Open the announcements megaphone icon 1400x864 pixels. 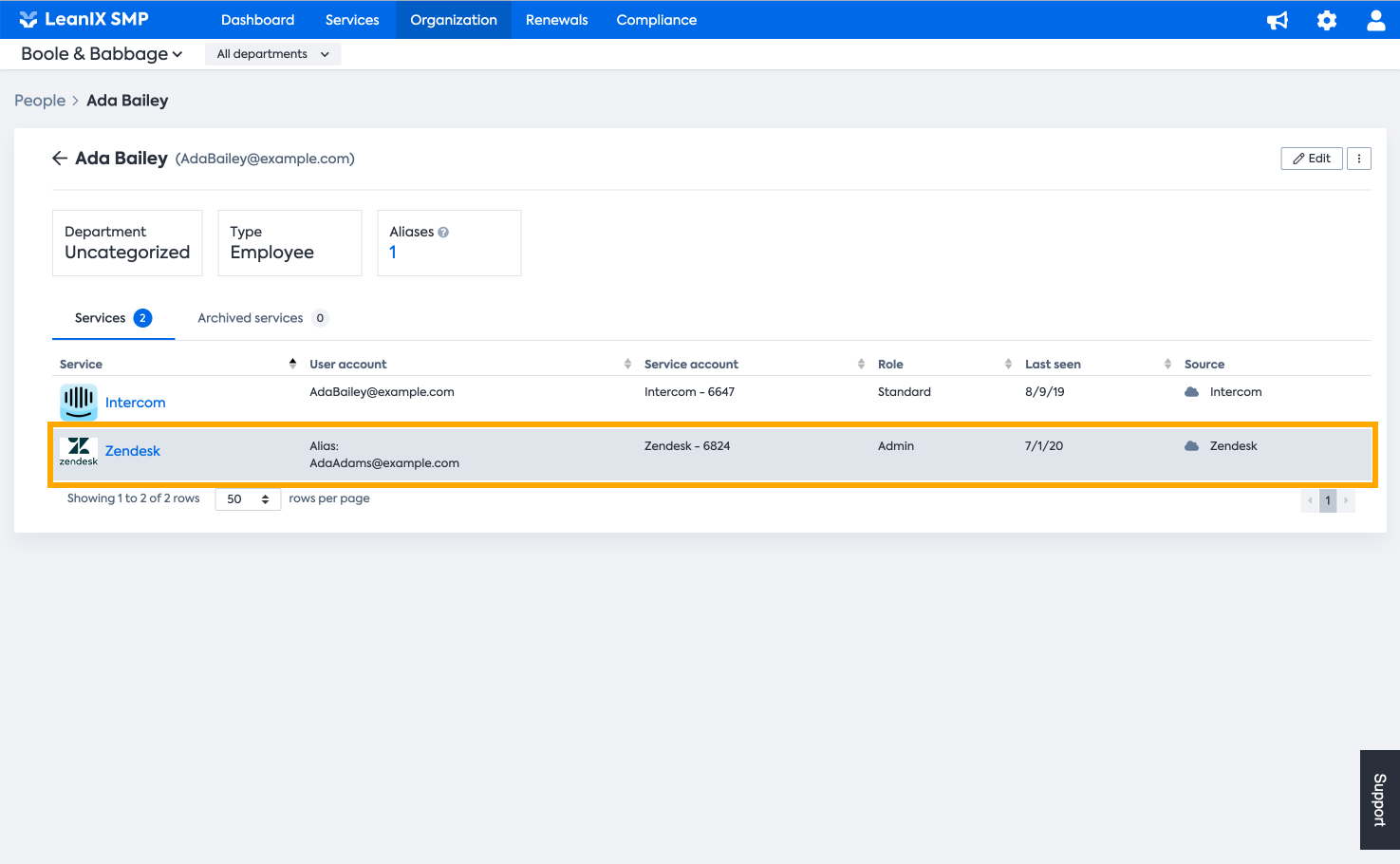[x=1278, y=20]
